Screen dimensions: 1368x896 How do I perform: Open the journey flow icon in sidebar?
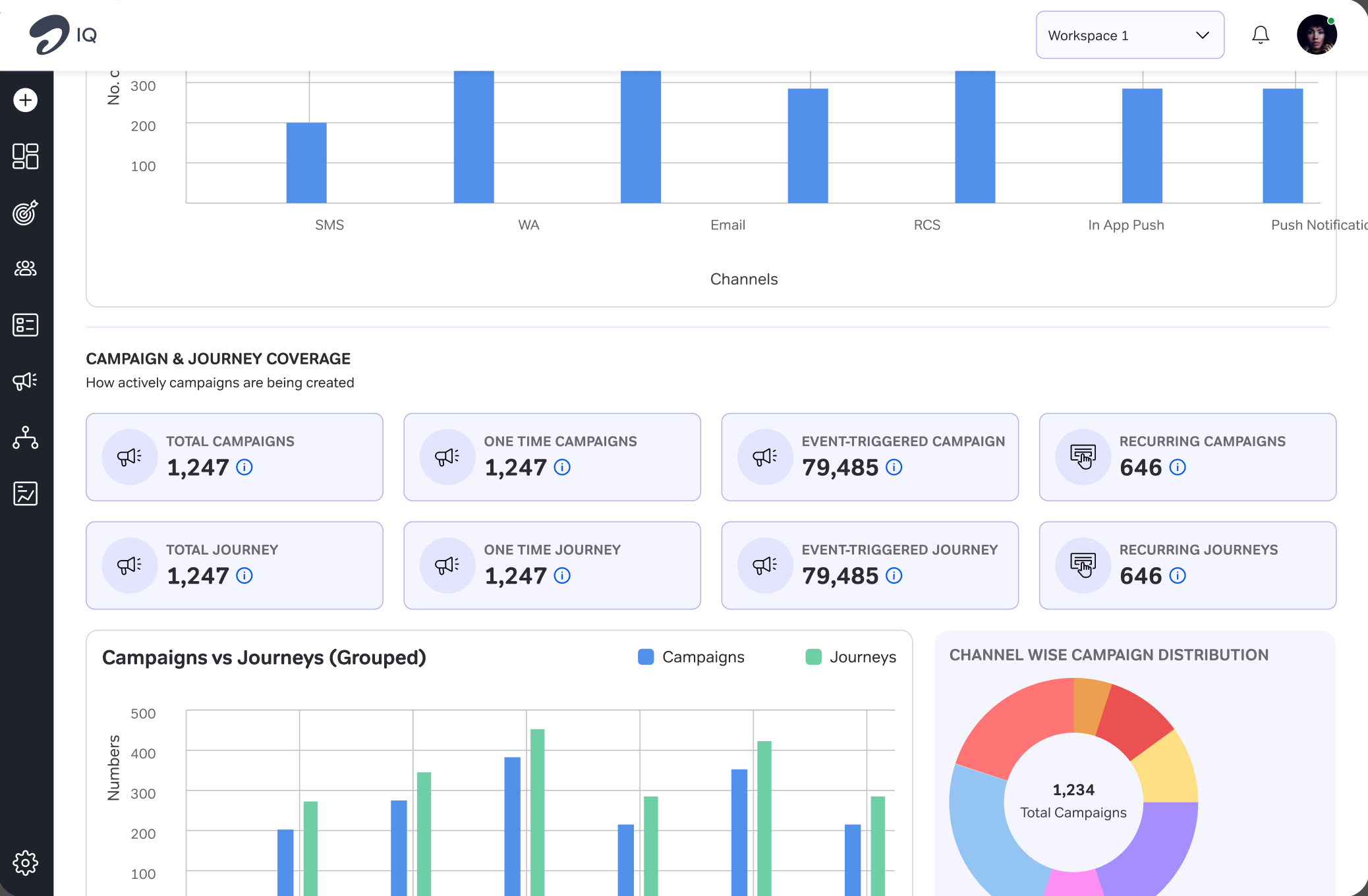coord(26,437)
